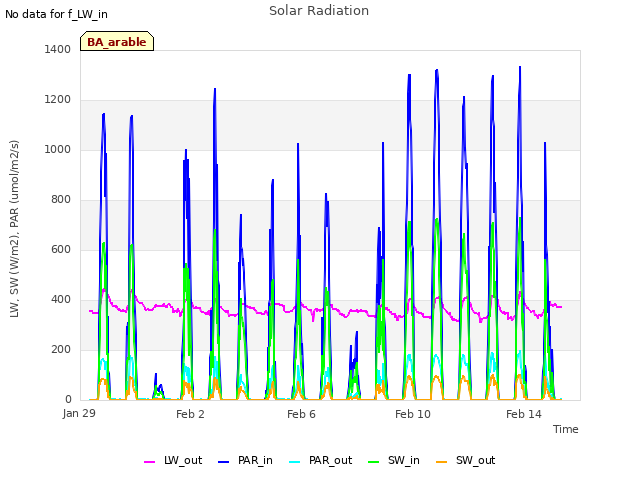Click the Solar Radiation chart title
Screen dimensions: 640x480
point(319,11)
